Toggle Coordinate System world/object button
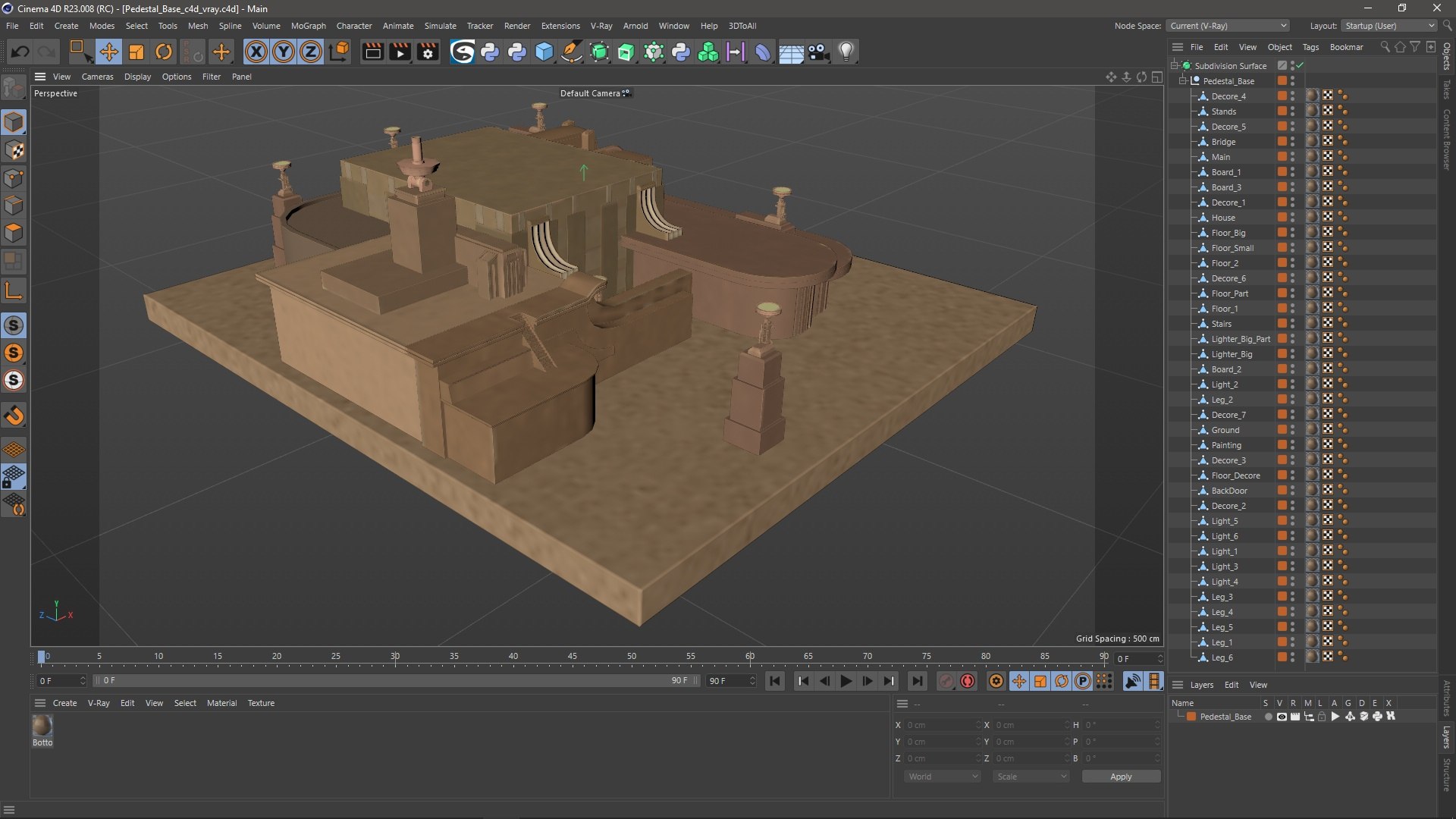Viewport: 1456px width, 819px height. pos(340,52)
